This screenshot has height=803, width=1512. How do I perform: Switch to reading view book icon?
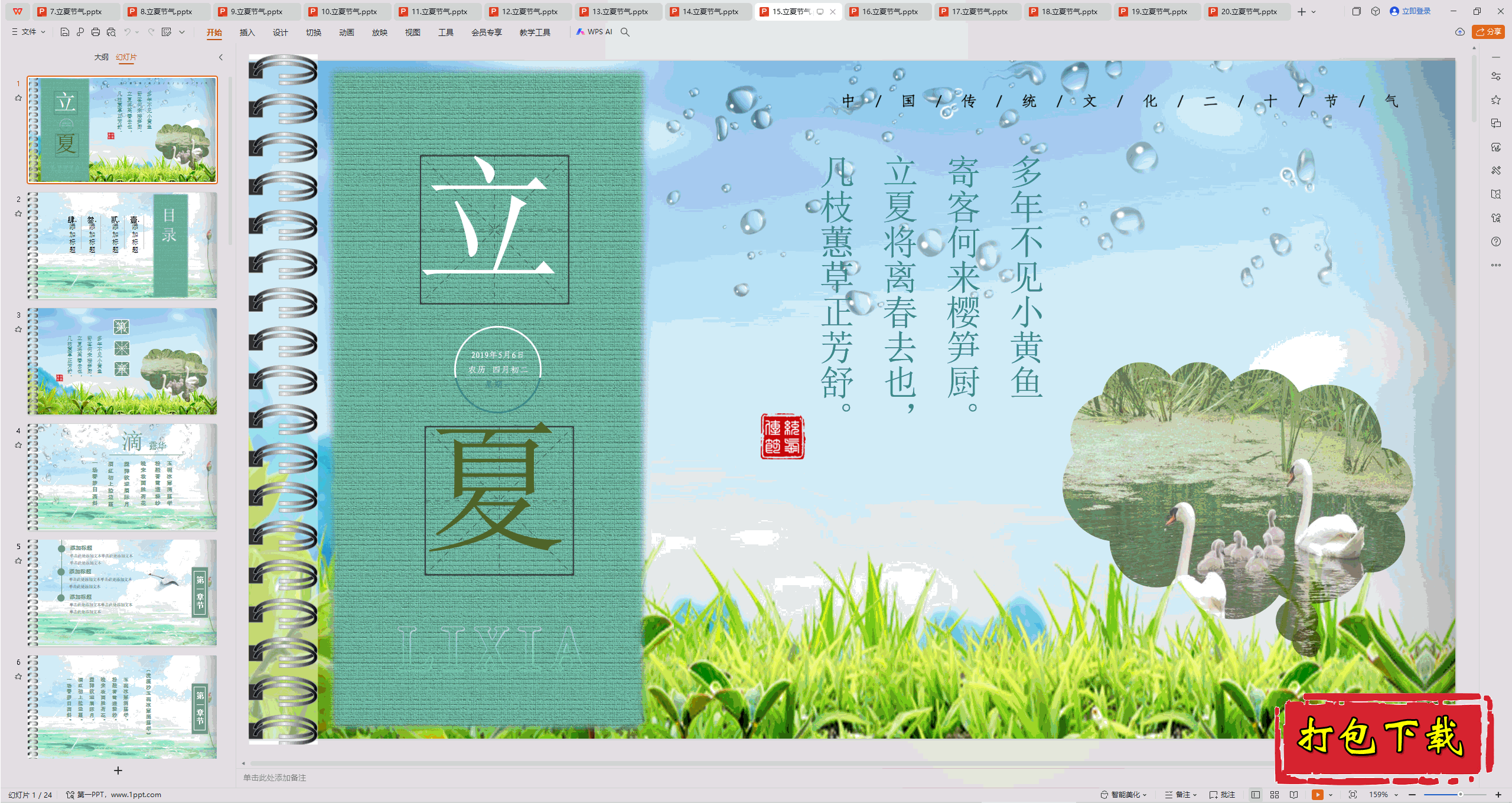pos(1294,795)
